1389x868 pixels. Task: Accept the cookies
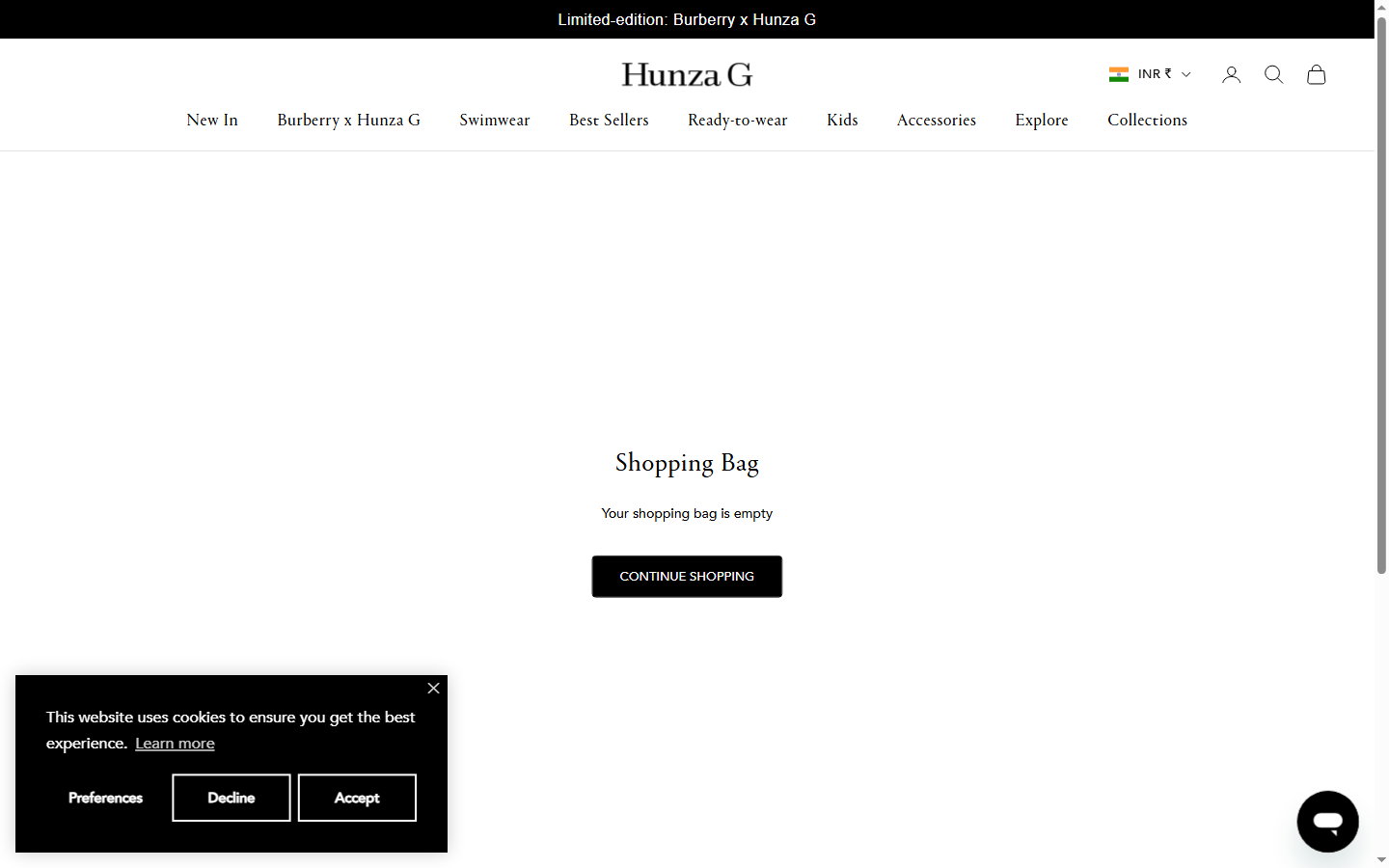click(357, 798)
